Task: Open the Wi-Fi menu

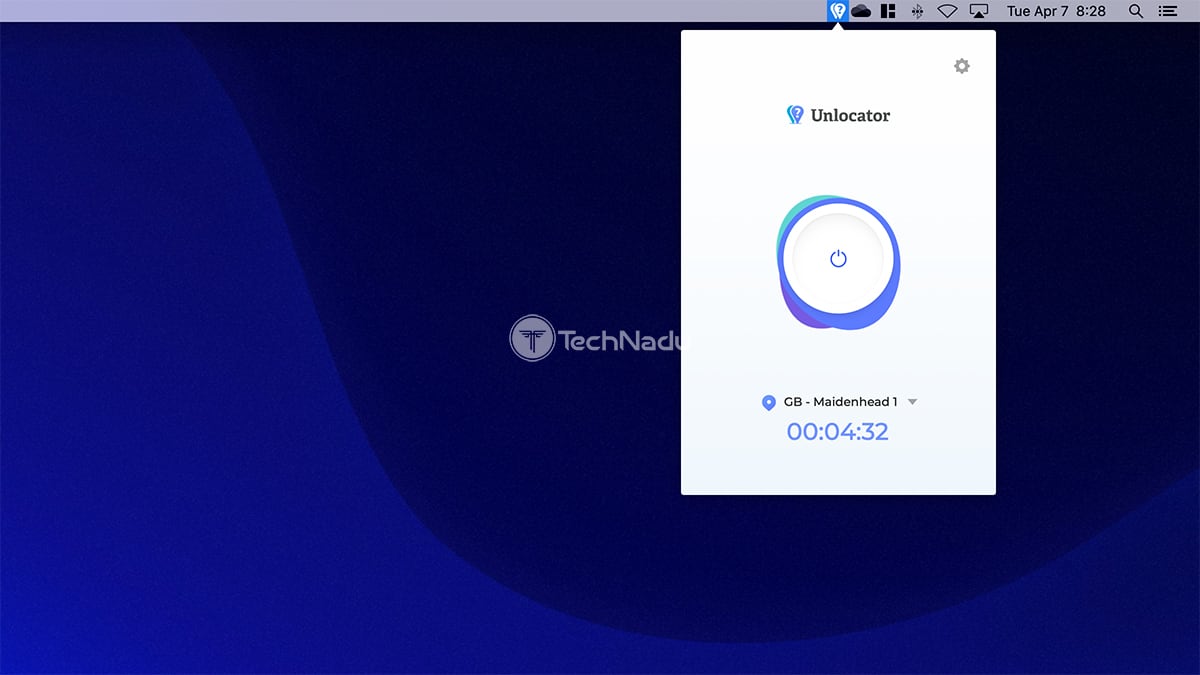Action: 947,11
